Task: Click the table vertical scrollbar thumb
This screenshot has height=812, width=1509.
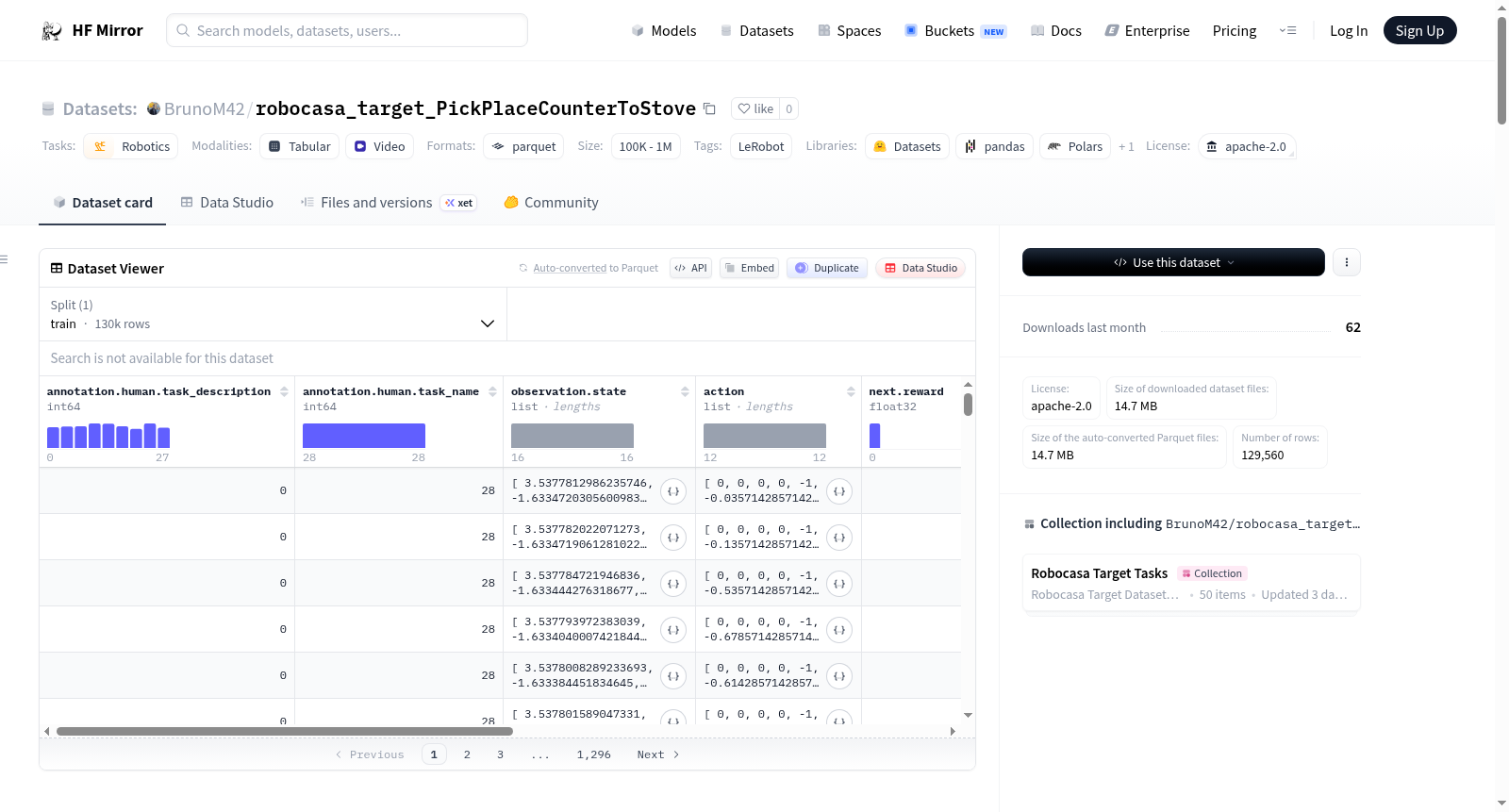Action: tap(968, 404)
